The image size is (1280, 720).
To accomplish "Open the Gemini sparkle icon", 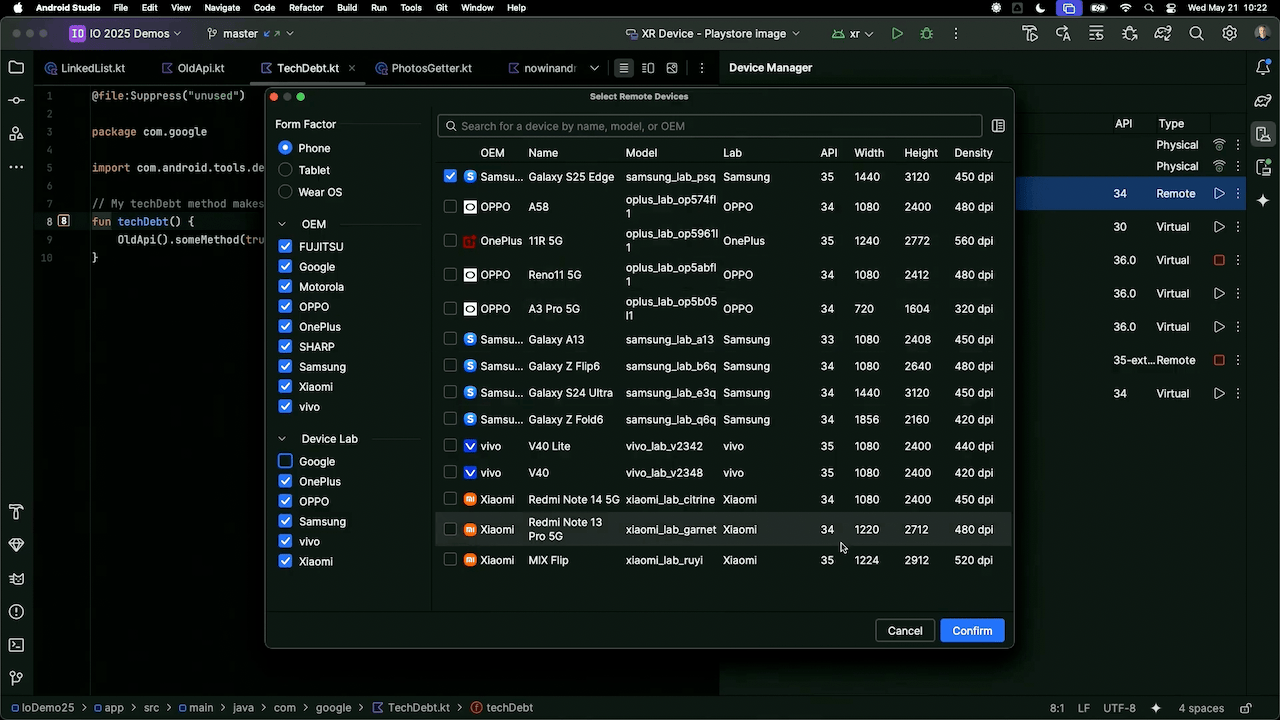I will [x=1263, y=200].
